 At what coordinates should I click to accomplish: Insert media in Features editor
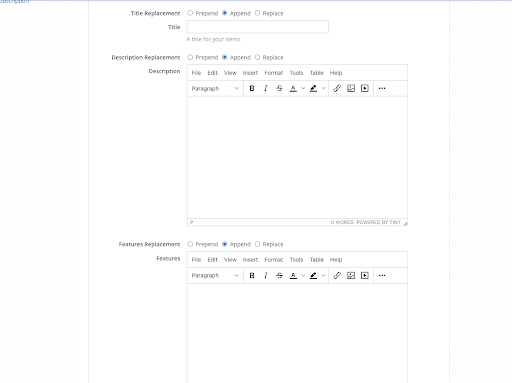pyautogui.click(x=365, y=275)
